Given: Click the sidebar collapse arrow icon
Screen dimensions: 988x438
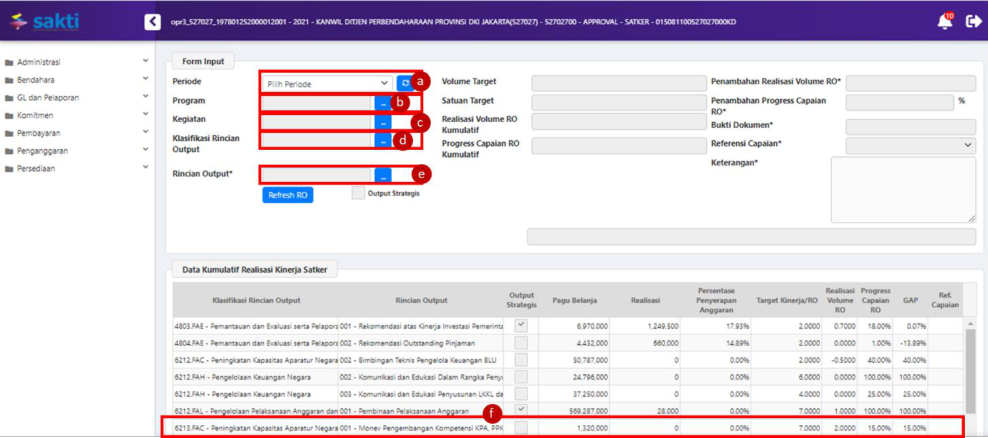Looking at the screenshot, I should tap(152, 21).
